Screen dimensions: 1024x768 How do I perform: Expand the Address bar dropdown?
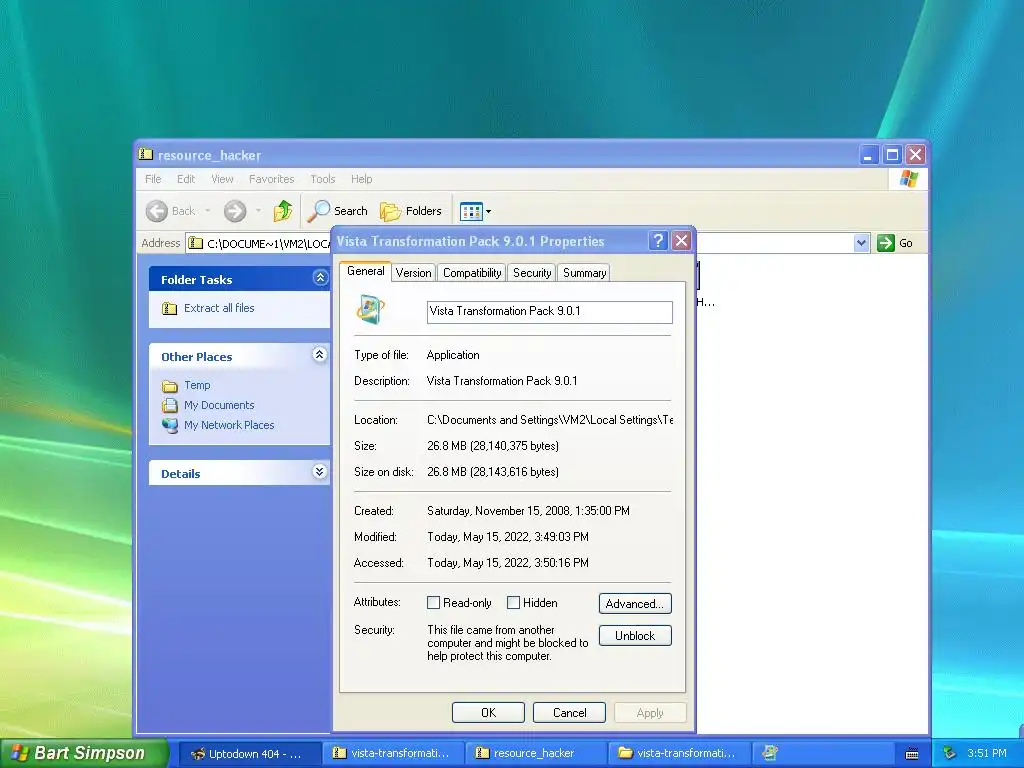861,243
